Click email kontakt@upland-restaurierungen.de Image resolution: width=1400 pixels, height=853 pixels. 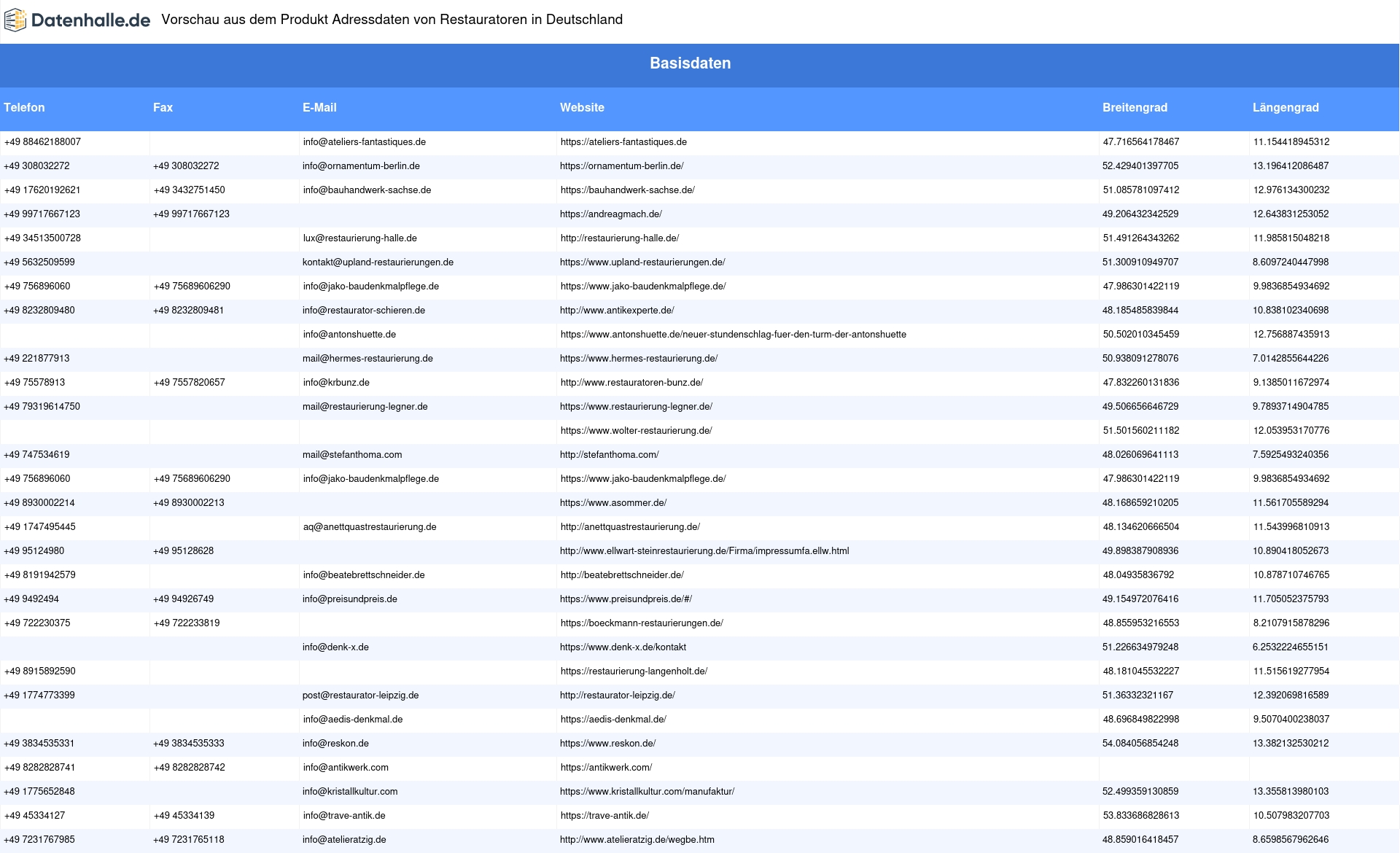coord(378,262)
